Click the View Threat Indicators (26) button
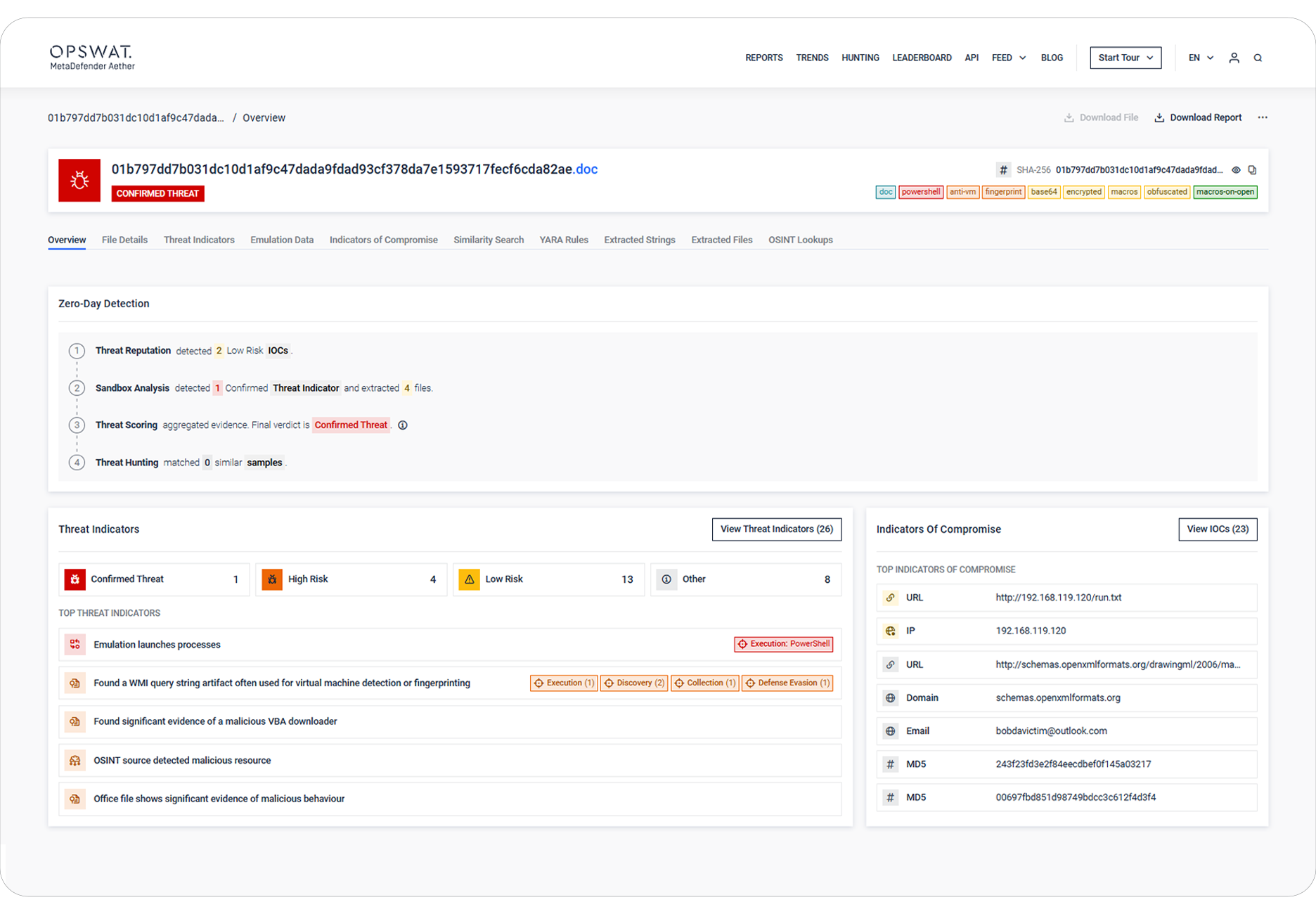Viewport: 1316px width, 914px height. coord(777,529)
